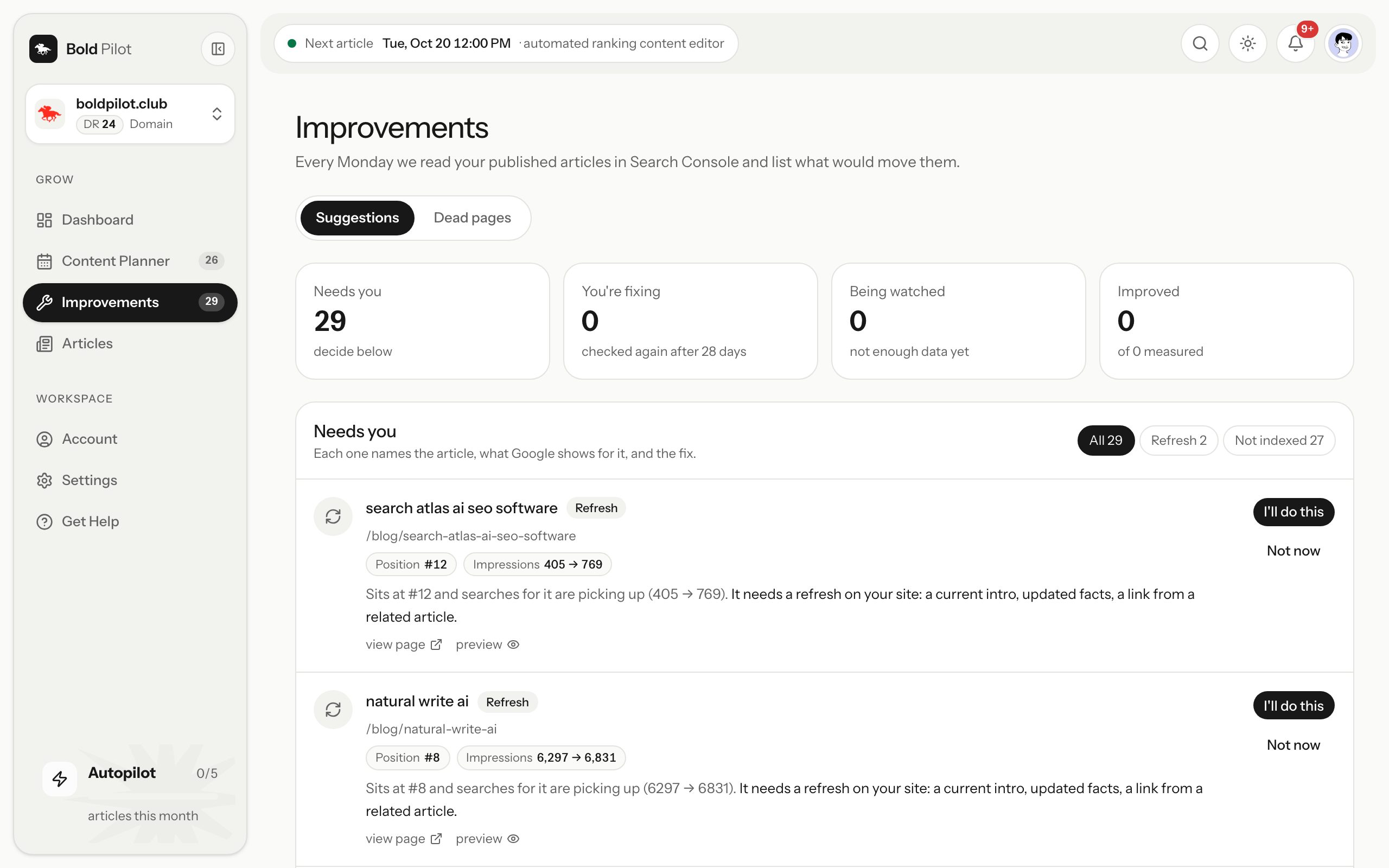
Task: Click Refresh tag beside search atlas title
Action: pos(596,508)
